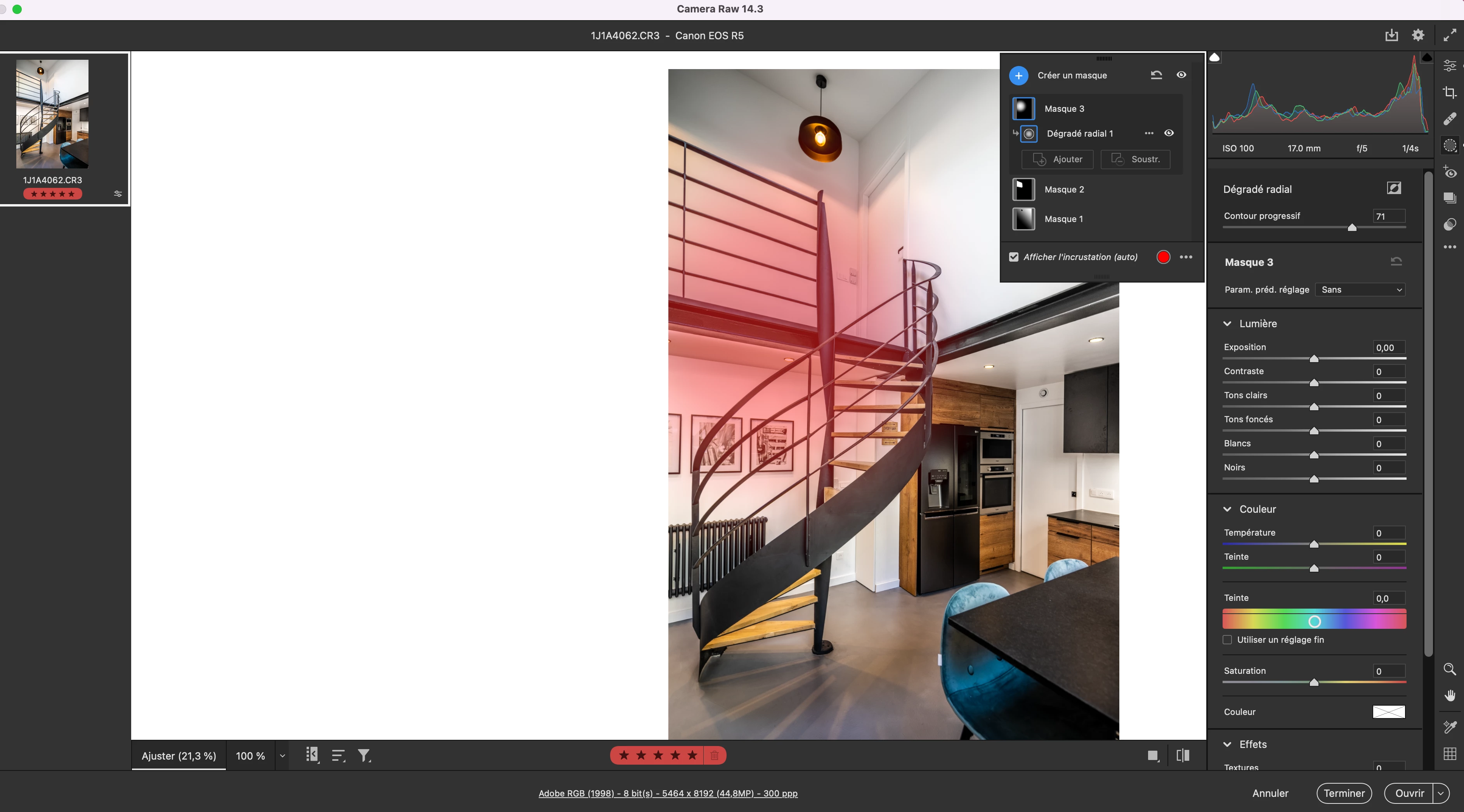Switch to Ajuster (21,3 %) zoom tab
Screen dimensions: 1464x812
point(179,756)
